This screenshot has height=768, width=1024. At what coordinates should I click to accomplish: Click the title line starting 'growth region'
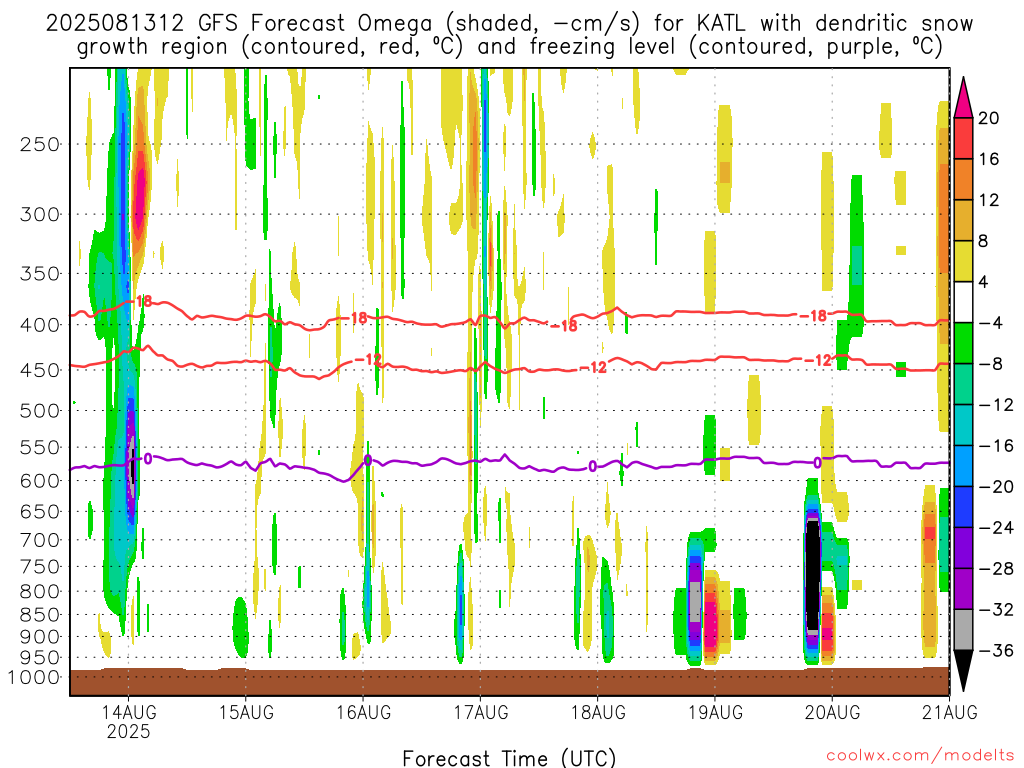click(x=509, y=47)
